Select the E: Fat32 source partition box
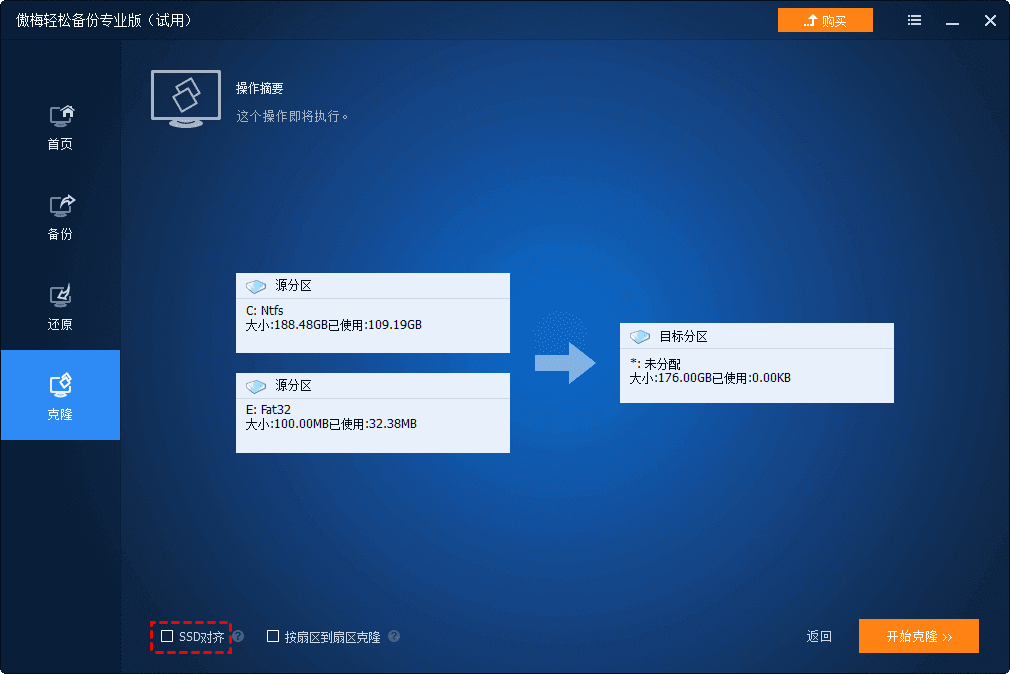 372,424
